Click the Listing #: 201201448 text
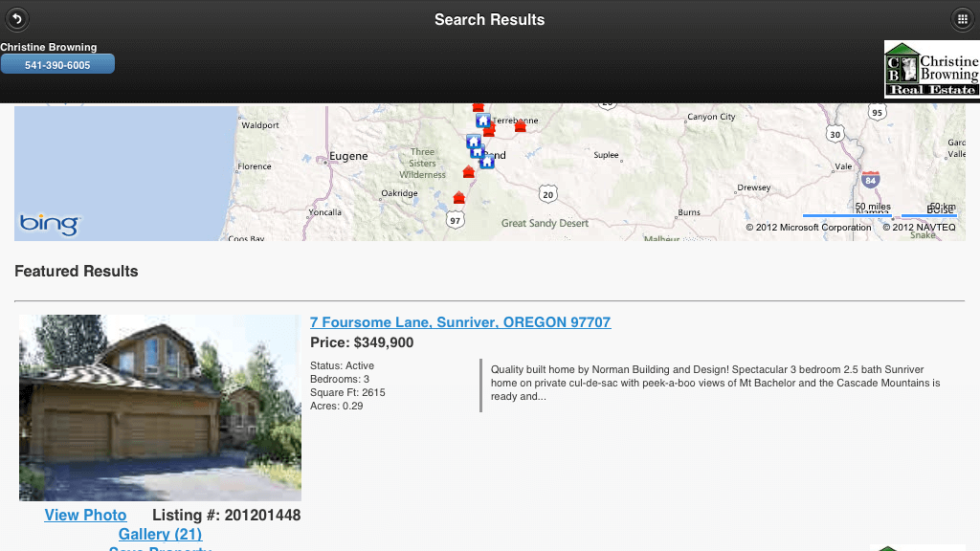This screenshot has width=980, height=551. pyautogui.click(x=226, y=515)
